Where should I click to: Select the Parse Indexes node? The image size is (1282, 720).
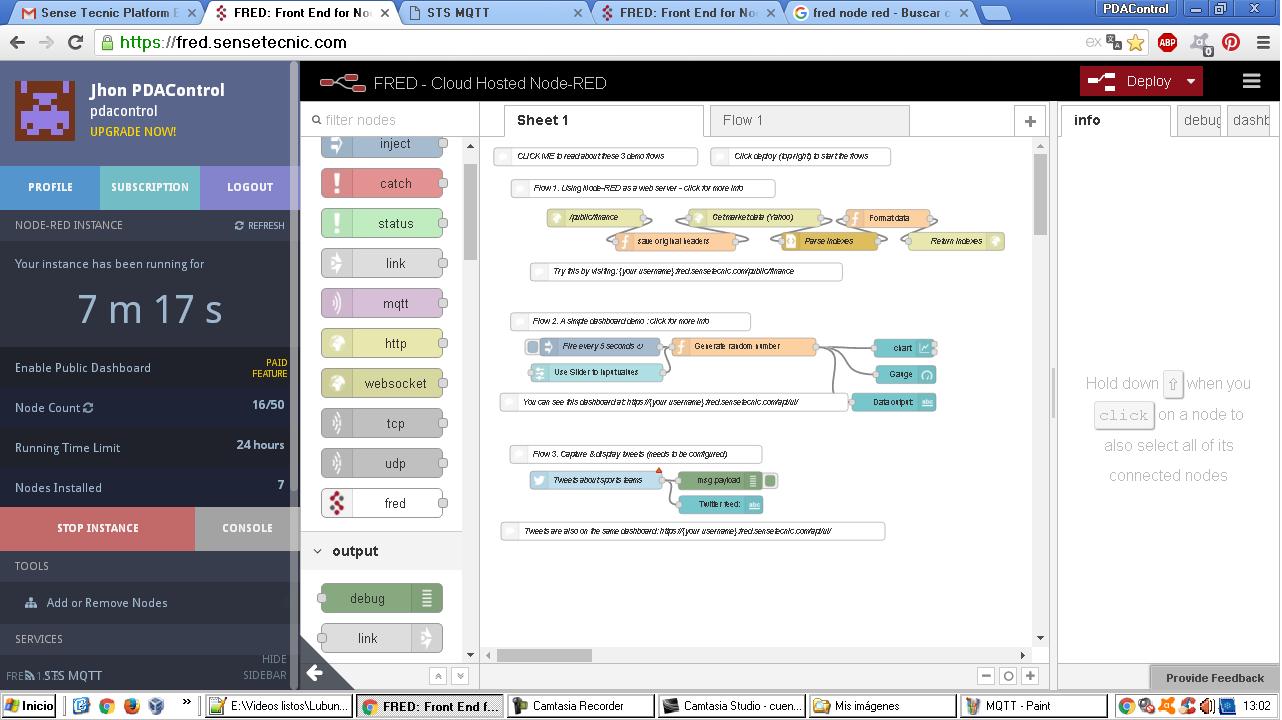point(829,241)
